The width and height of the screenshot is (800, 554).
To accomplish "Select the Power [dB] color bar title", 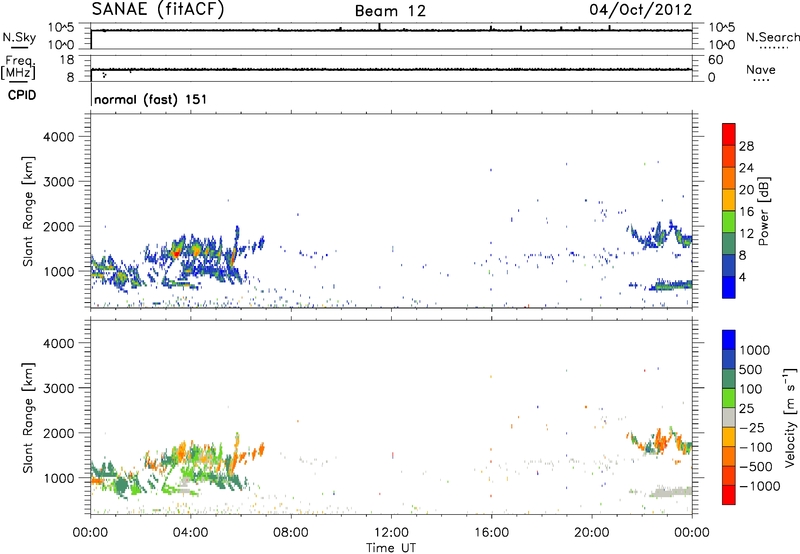I will click(x=764, y=211).
